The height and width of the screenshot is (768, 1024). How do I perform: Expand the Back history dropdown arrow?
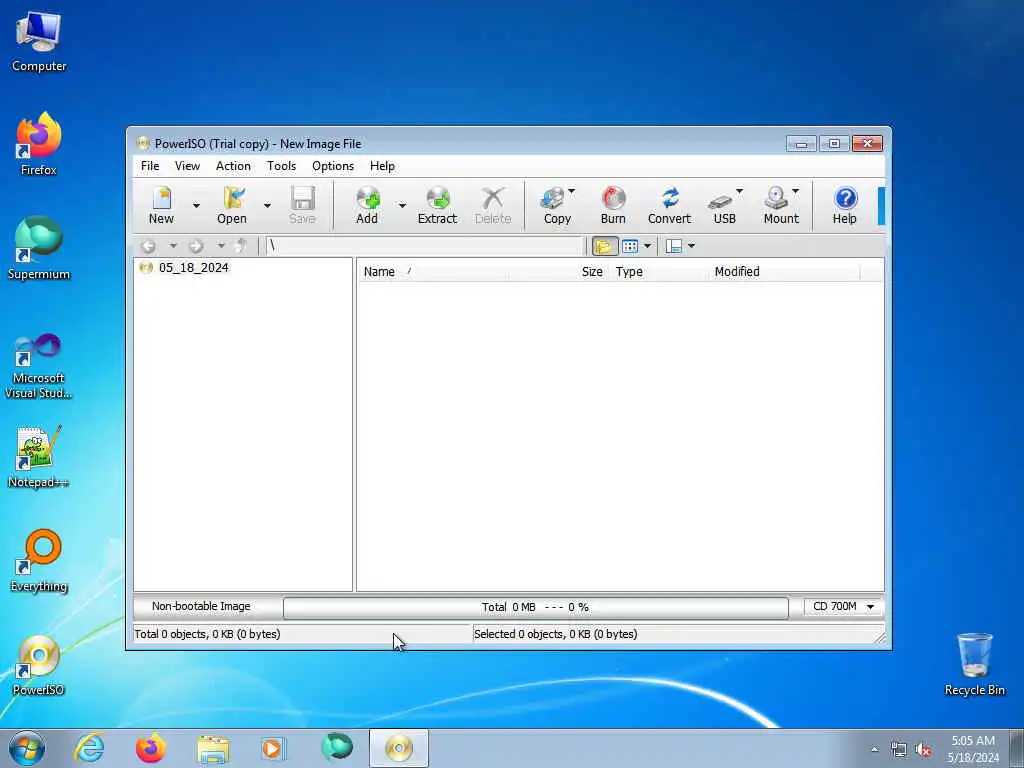pos(173,246)
